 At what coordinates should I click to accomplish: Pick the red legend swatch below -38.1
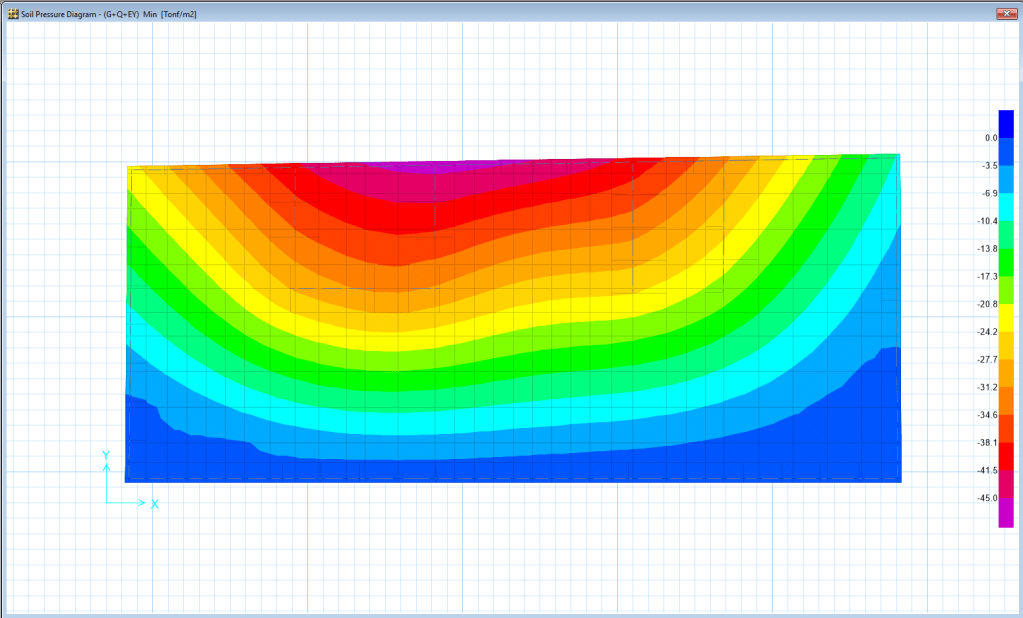[x=1005, y=456]
